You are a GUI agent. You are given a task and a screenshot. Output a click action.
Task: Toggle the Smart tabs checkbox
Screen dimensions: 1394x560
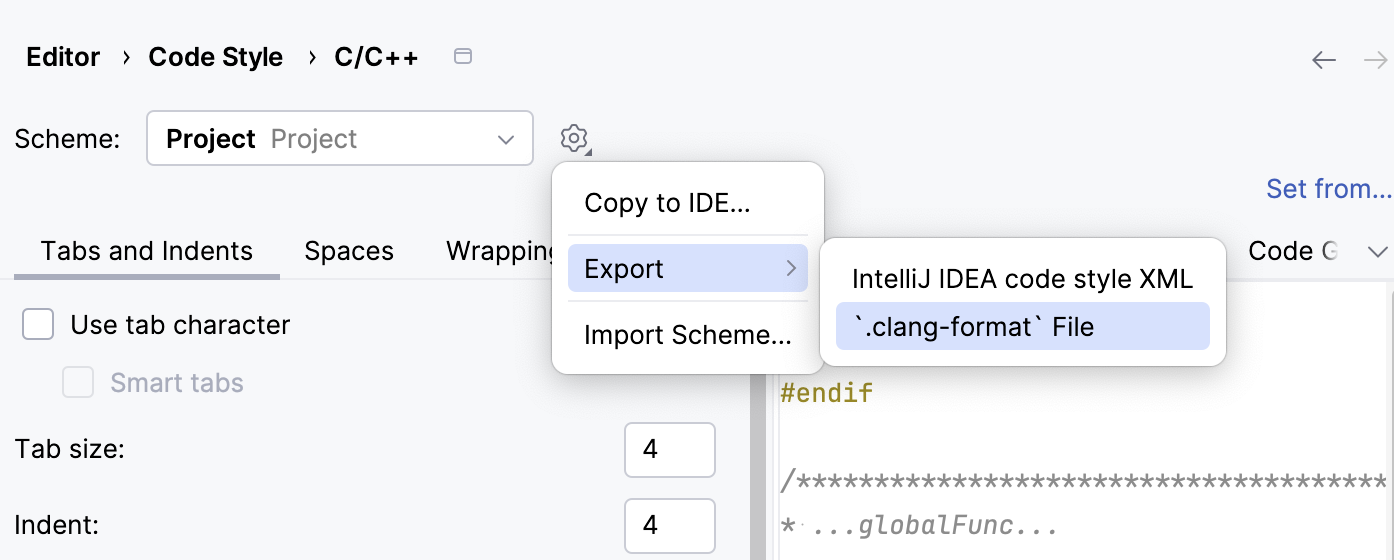pyautogui.click(x=78, y=383)
